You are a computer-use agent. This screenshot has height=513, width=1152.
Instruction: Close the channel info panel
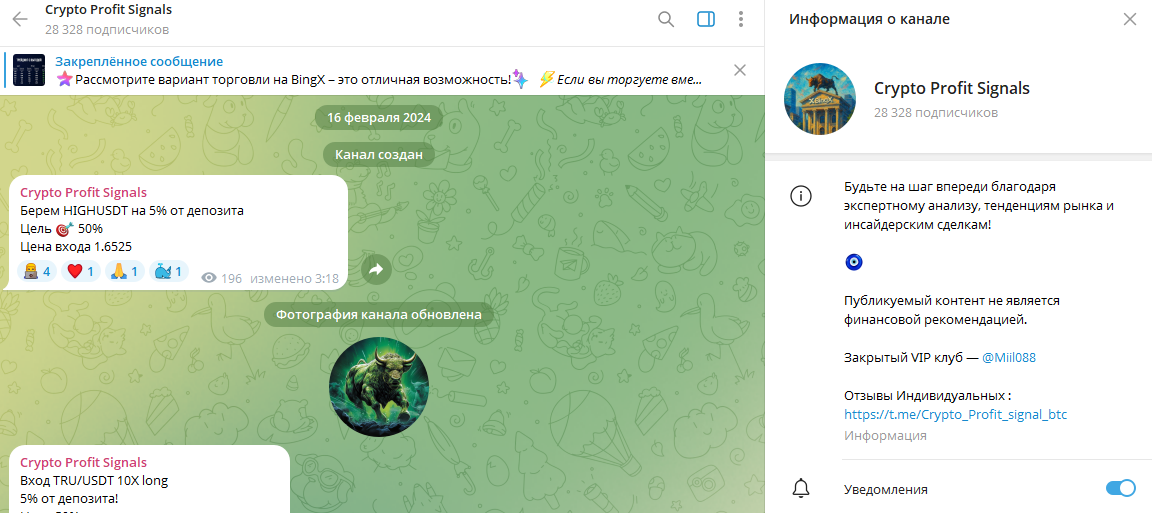[x=1130, y=19]
